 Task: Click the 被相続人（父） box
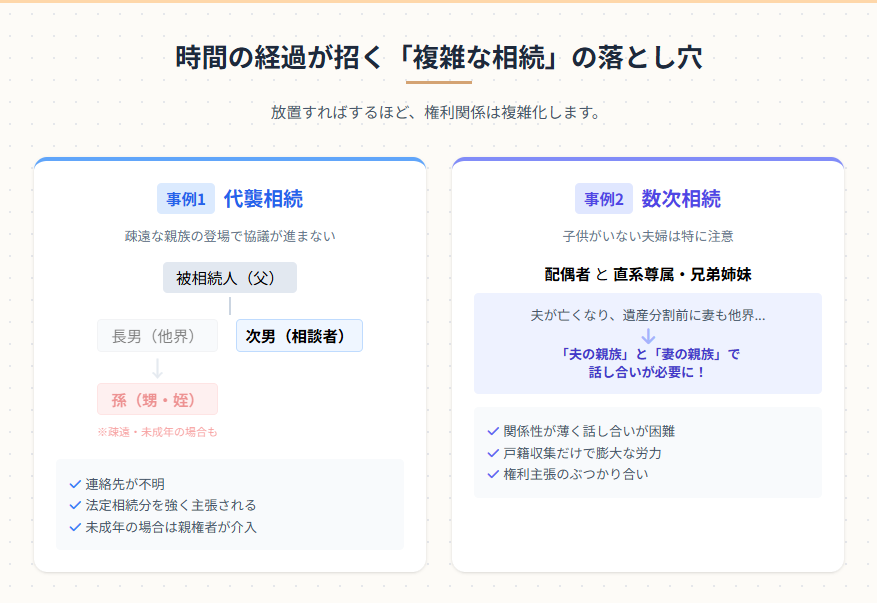pos(230,278)
